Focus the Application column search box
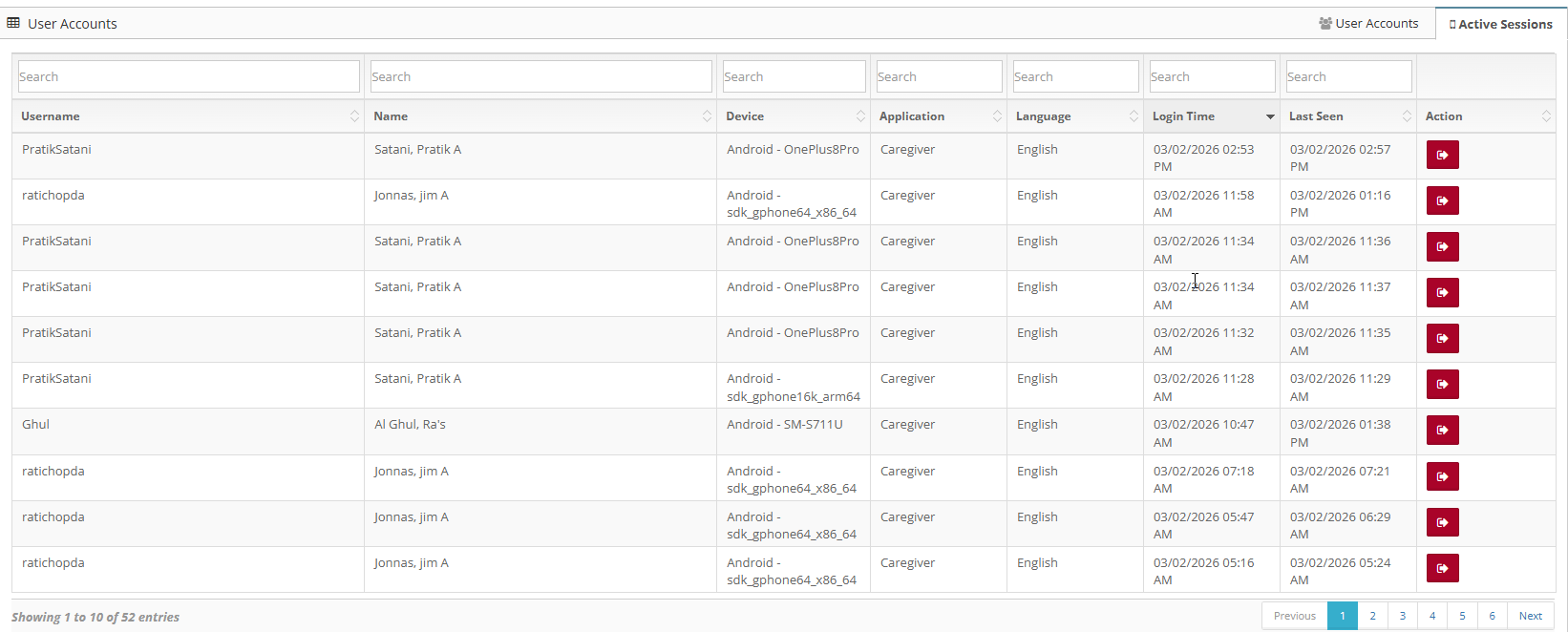The height and width of the screenshot is (632, 1568). (x=939, y=76)
